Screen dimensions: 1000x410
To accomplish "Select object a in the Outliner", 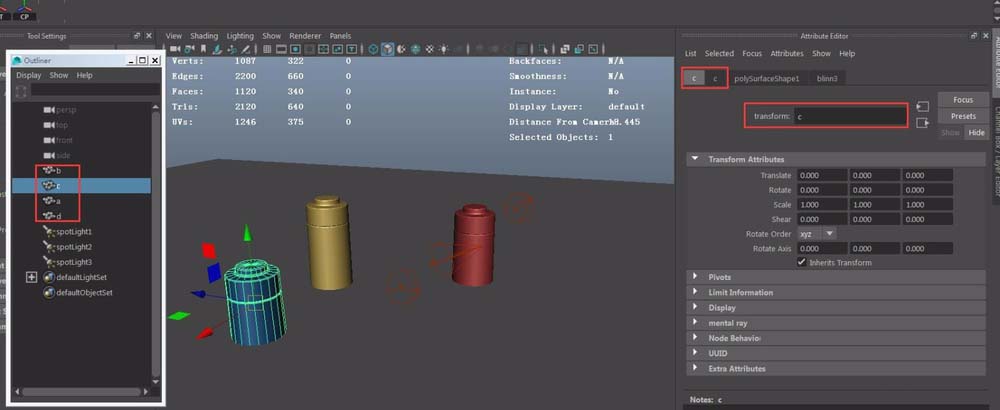I will tap(58, 201).
